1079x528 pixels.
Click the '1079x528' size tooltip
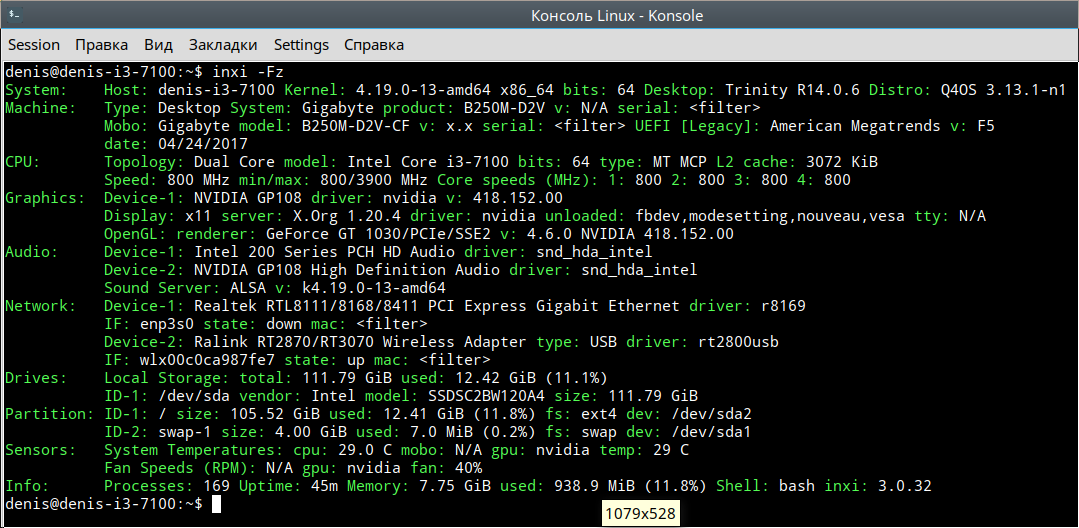(x=640, y=514)
